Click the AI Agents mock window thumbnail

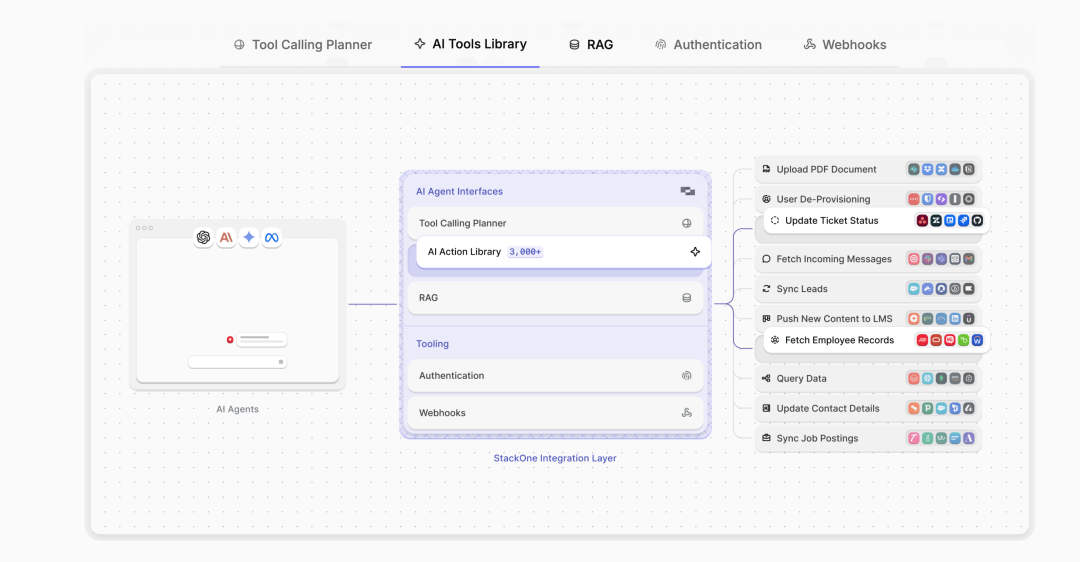pos(238,305)
